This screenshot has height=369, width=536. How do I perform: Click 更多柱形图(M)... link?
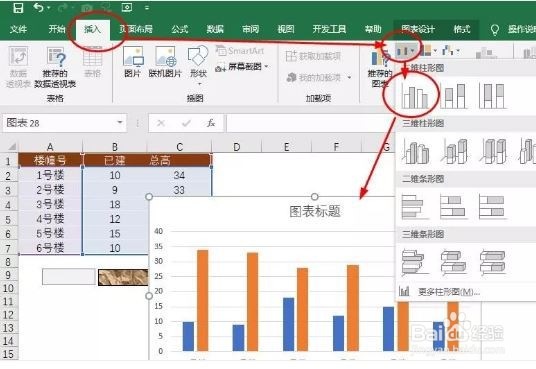[449, 292]
